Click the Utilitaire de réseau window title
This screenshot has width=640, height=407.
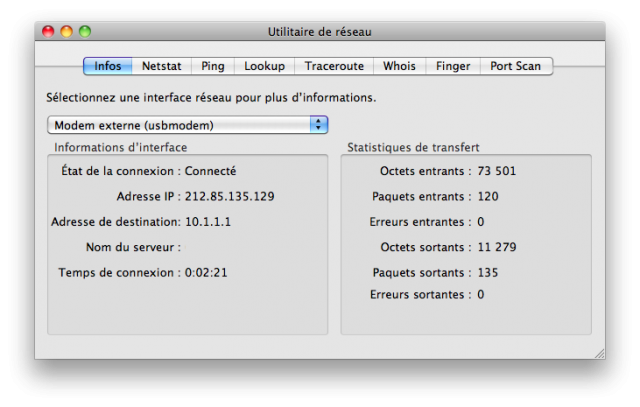tap(320, 32)
